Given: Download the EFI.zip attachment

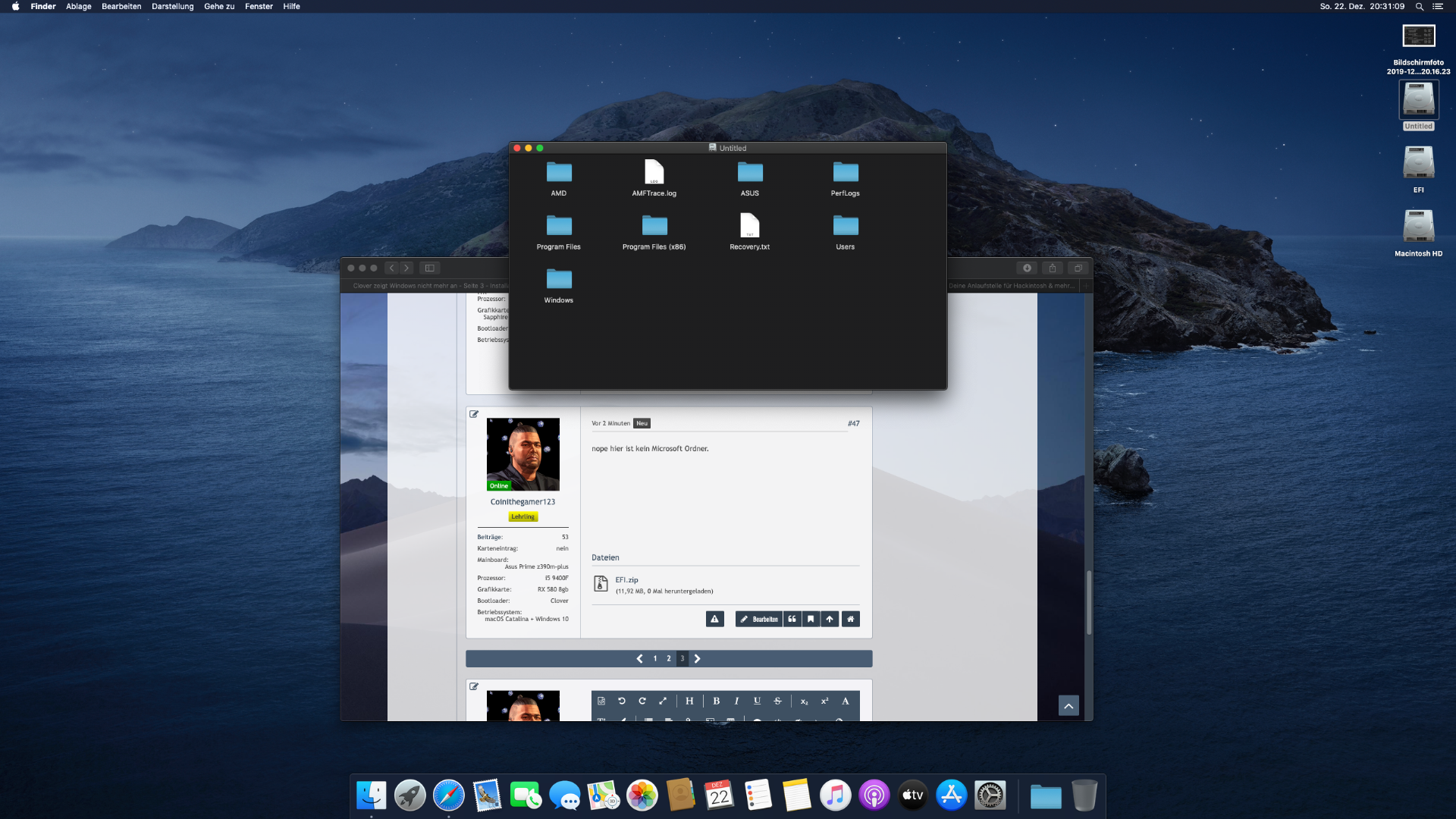Looking at the screenshot, I should pyautogui.click(x=626, y=580).
